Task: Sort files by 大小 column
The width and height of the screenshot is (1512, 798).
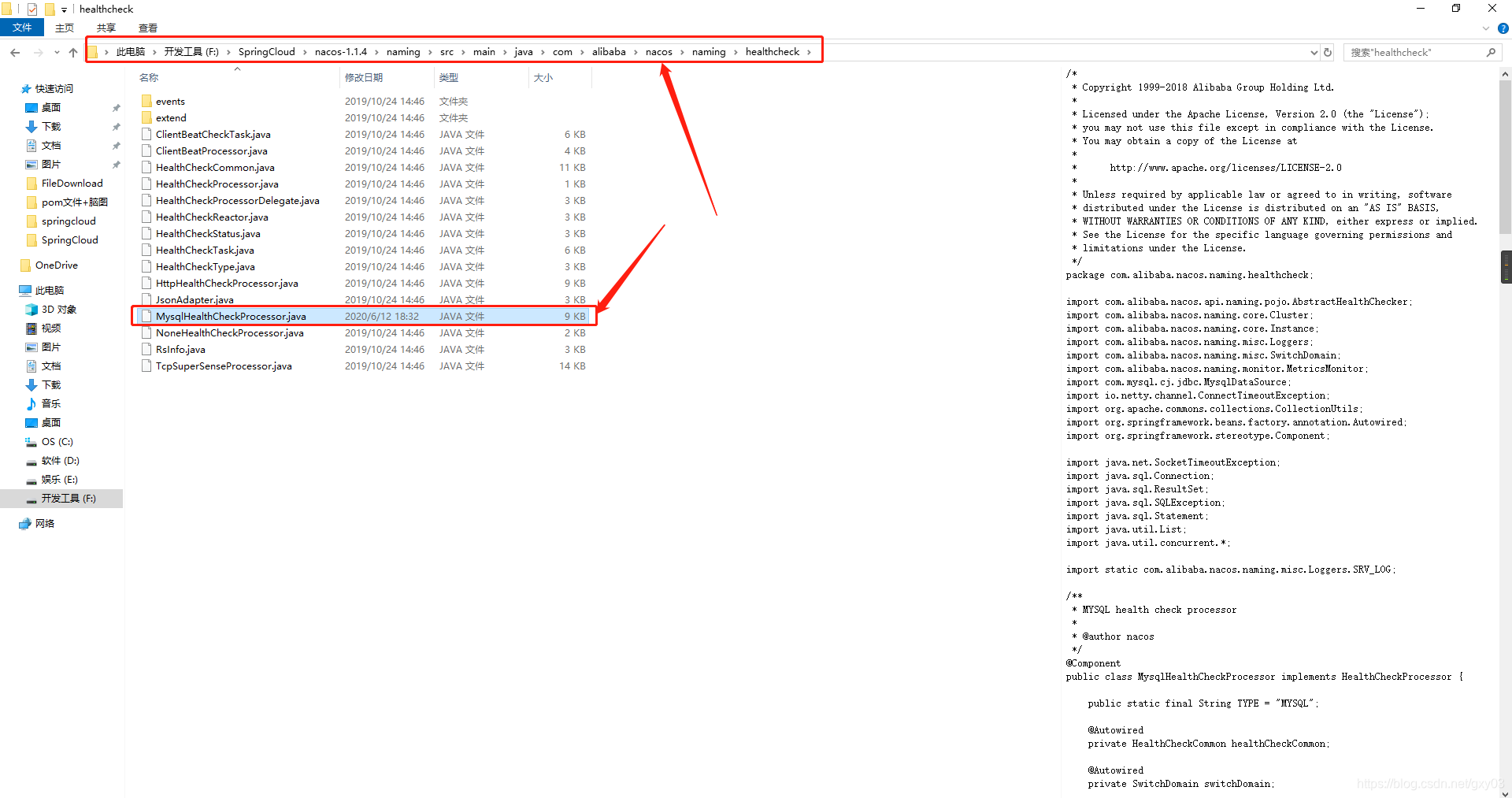Action: click(x=543, y=77)
